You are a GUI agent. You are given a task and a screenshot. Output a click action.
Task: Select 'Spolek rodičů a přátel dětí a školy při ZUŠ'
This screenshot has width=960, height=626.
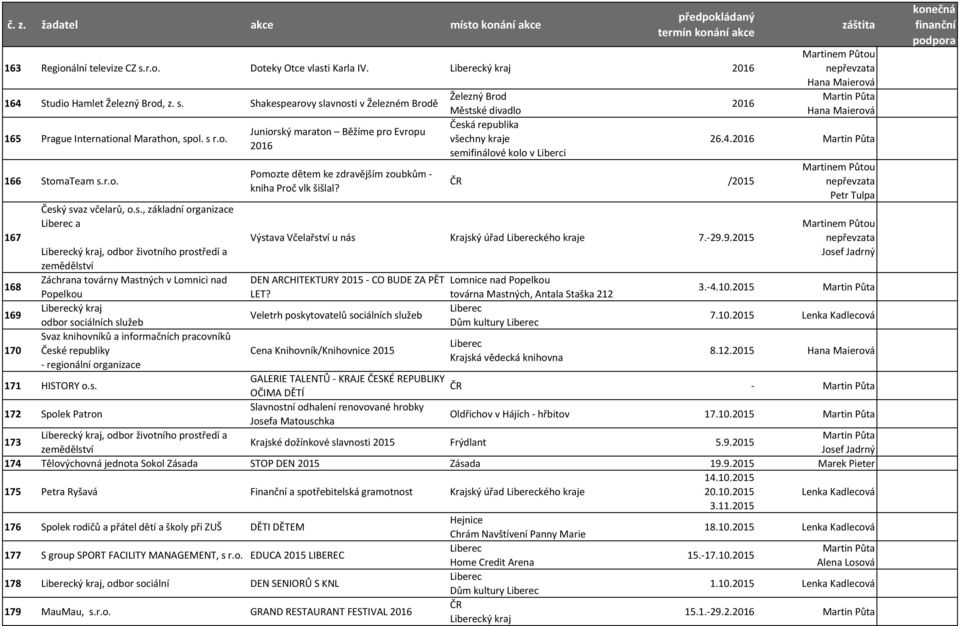point(132,527)
